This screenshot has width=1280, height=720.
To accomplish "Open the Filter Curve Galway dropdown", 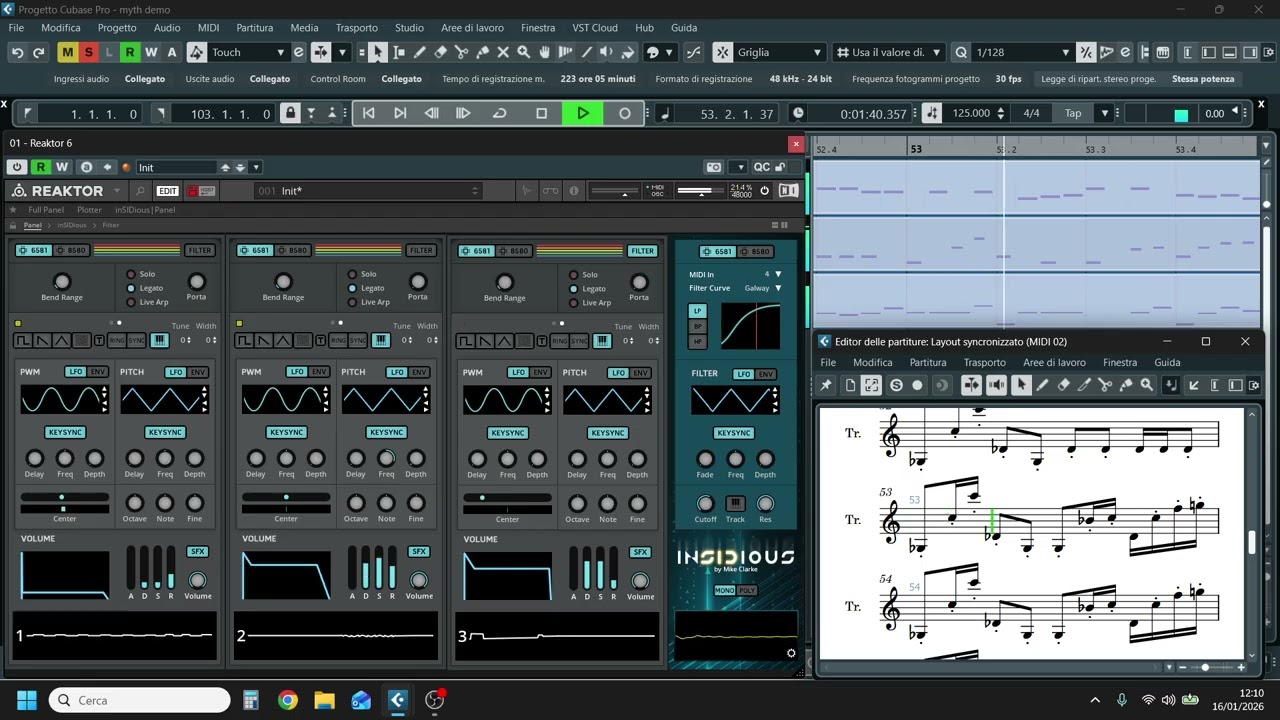I will tap(778, 288).
